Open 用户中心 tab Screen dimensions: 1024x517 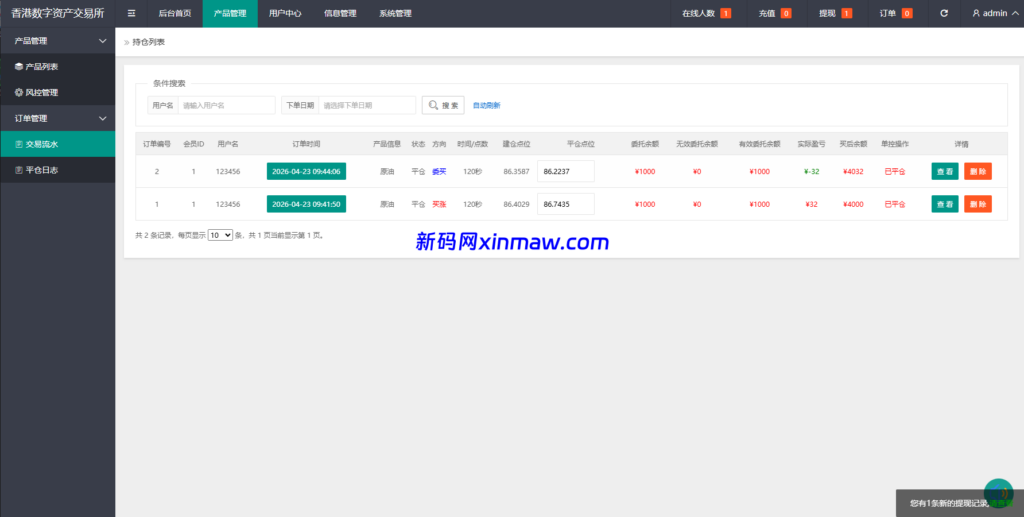(x=285, y=13)
